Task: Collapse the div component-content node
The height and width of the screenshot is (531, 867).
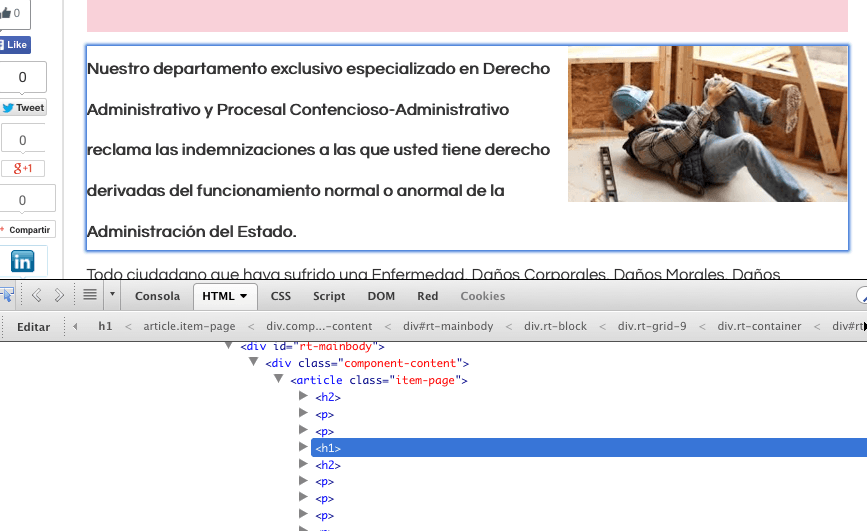Action: pos(253,362)
